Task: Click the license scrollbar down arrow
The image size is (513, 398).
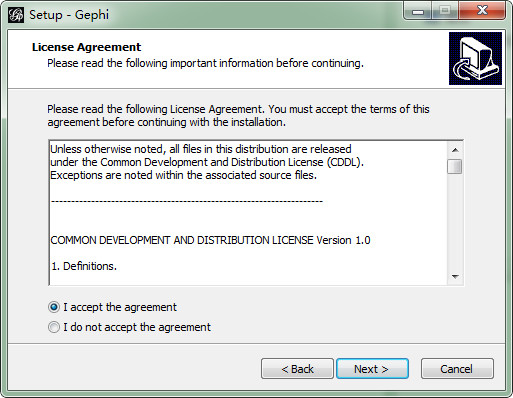Action: pos(455,277)
